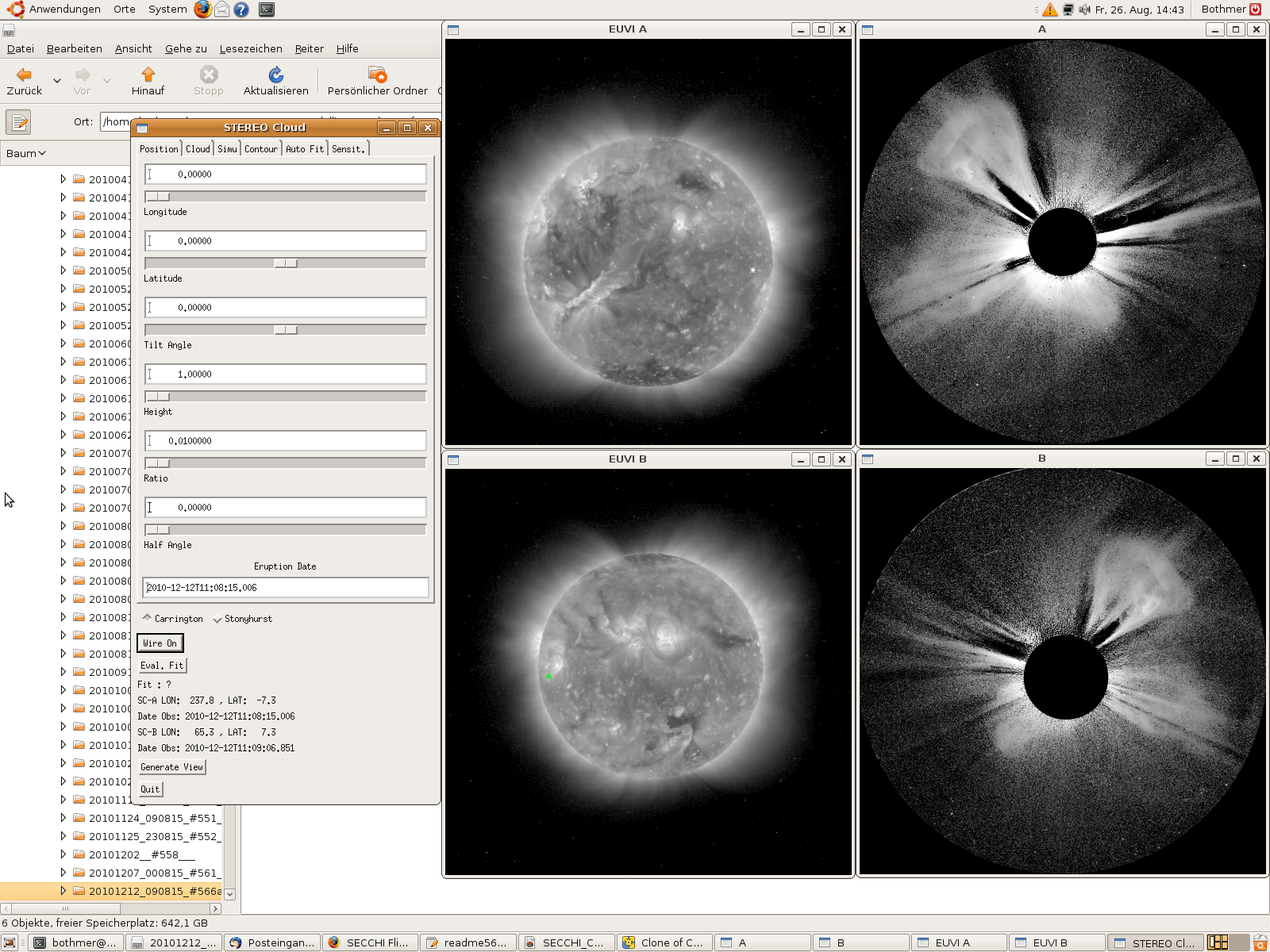Click the show desktop icon in bottom panel
Image resolution: width=1270 pixels, height=952 pixels.
tap(10, 942)
